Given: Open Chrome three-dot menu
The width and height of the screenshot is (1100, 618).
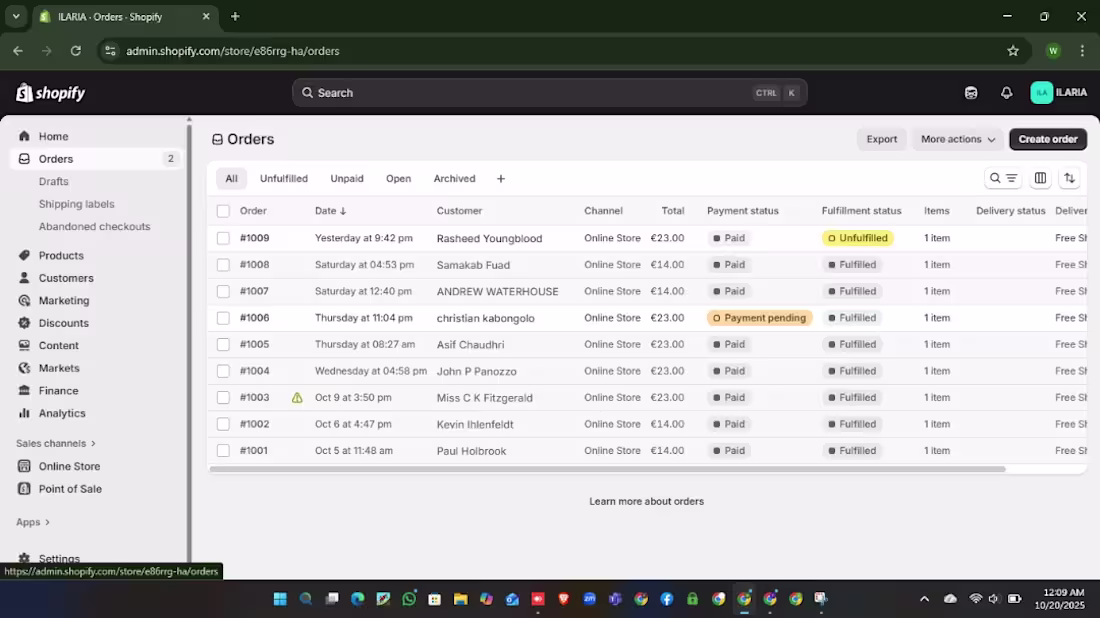Looking at the screenshot, I should coord(1082,51).
